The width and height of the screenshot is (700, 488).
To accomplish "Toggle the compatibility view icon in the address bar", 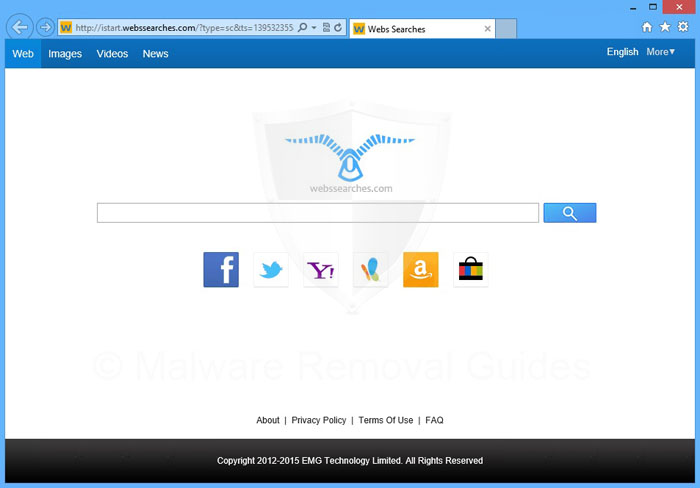I will pos(326,28).
